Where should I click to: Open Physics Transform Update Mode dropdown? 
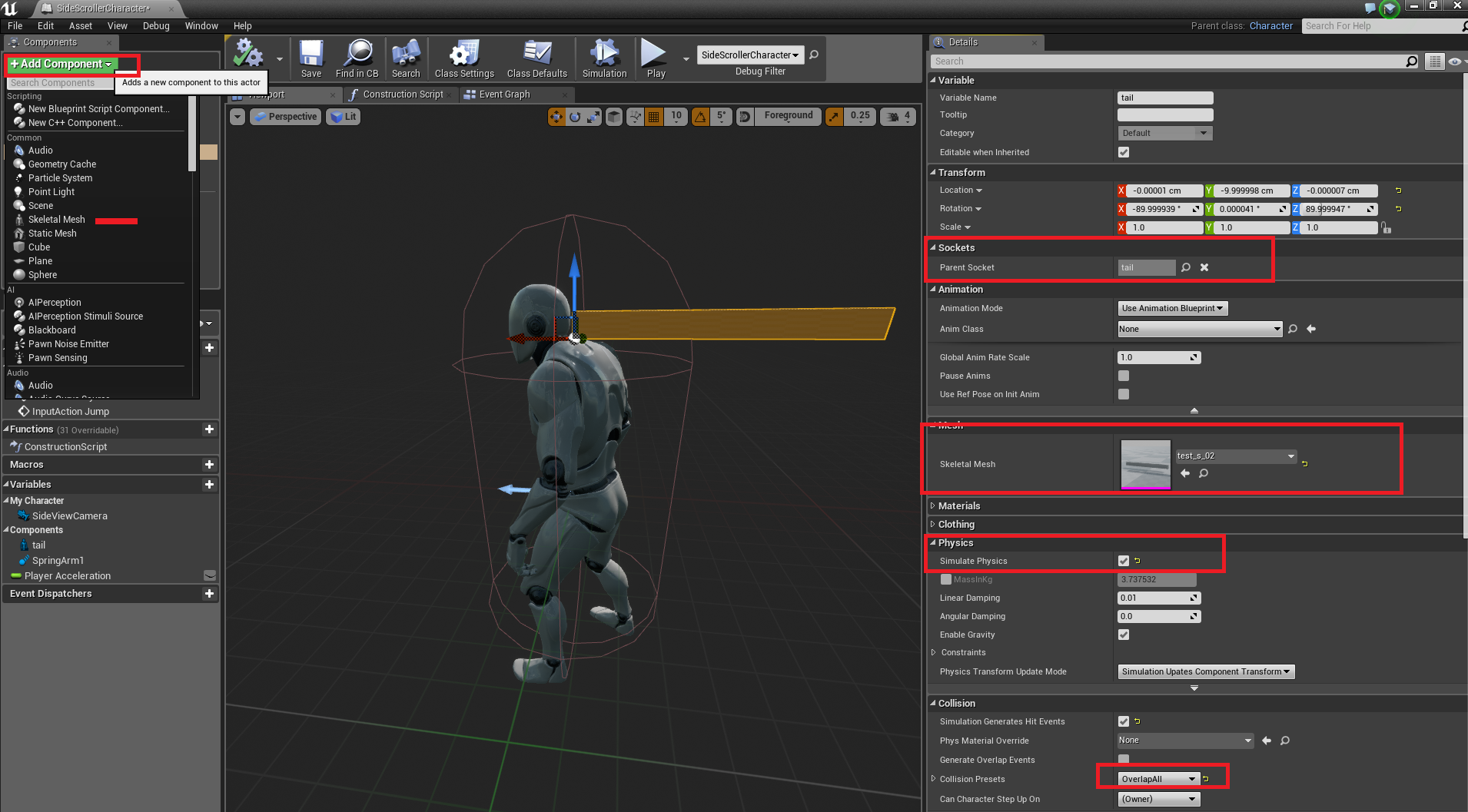pos(1206,671)
